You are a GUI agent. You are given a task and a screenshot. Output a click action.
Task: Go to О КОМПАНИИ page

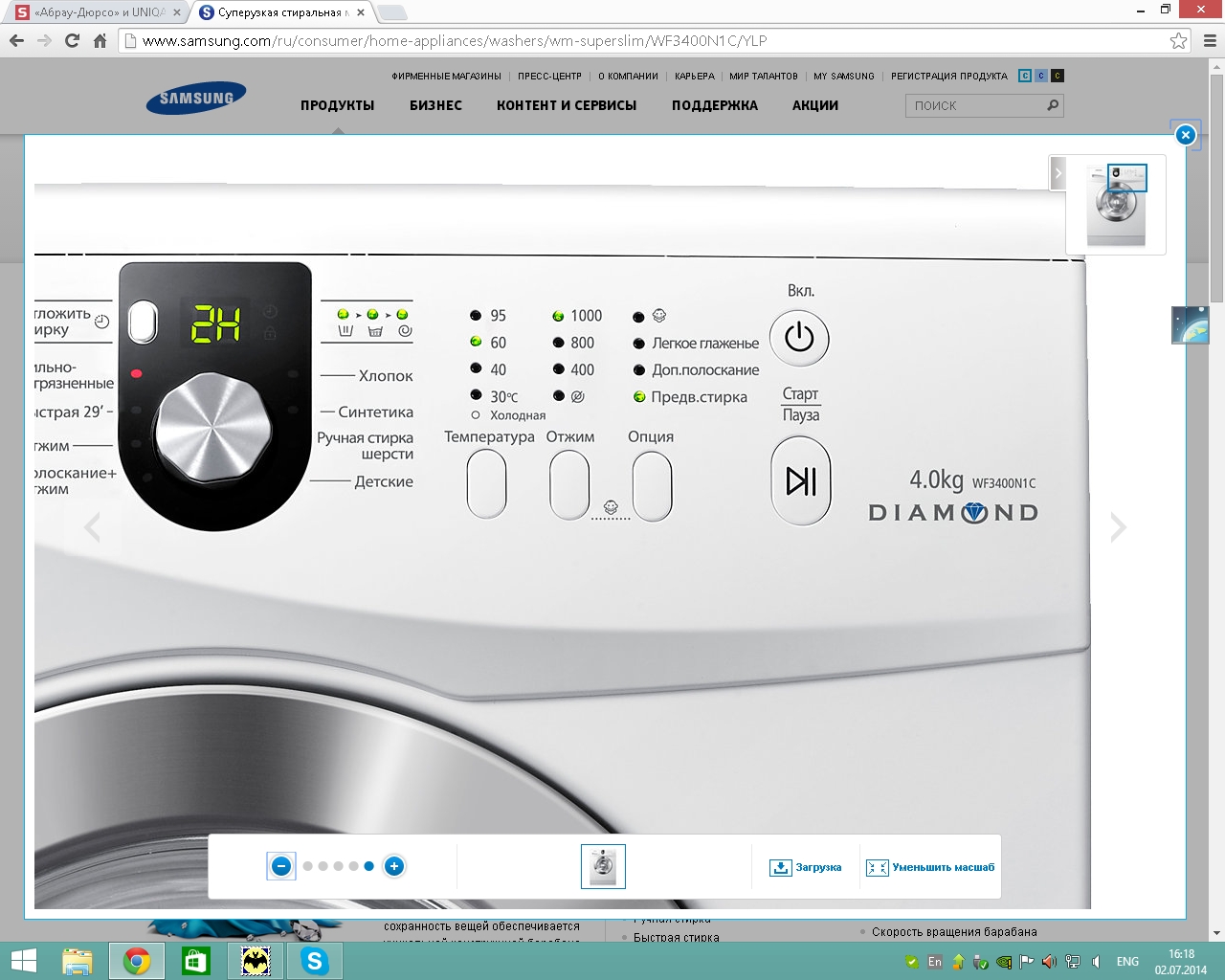[x=628, y=77]
